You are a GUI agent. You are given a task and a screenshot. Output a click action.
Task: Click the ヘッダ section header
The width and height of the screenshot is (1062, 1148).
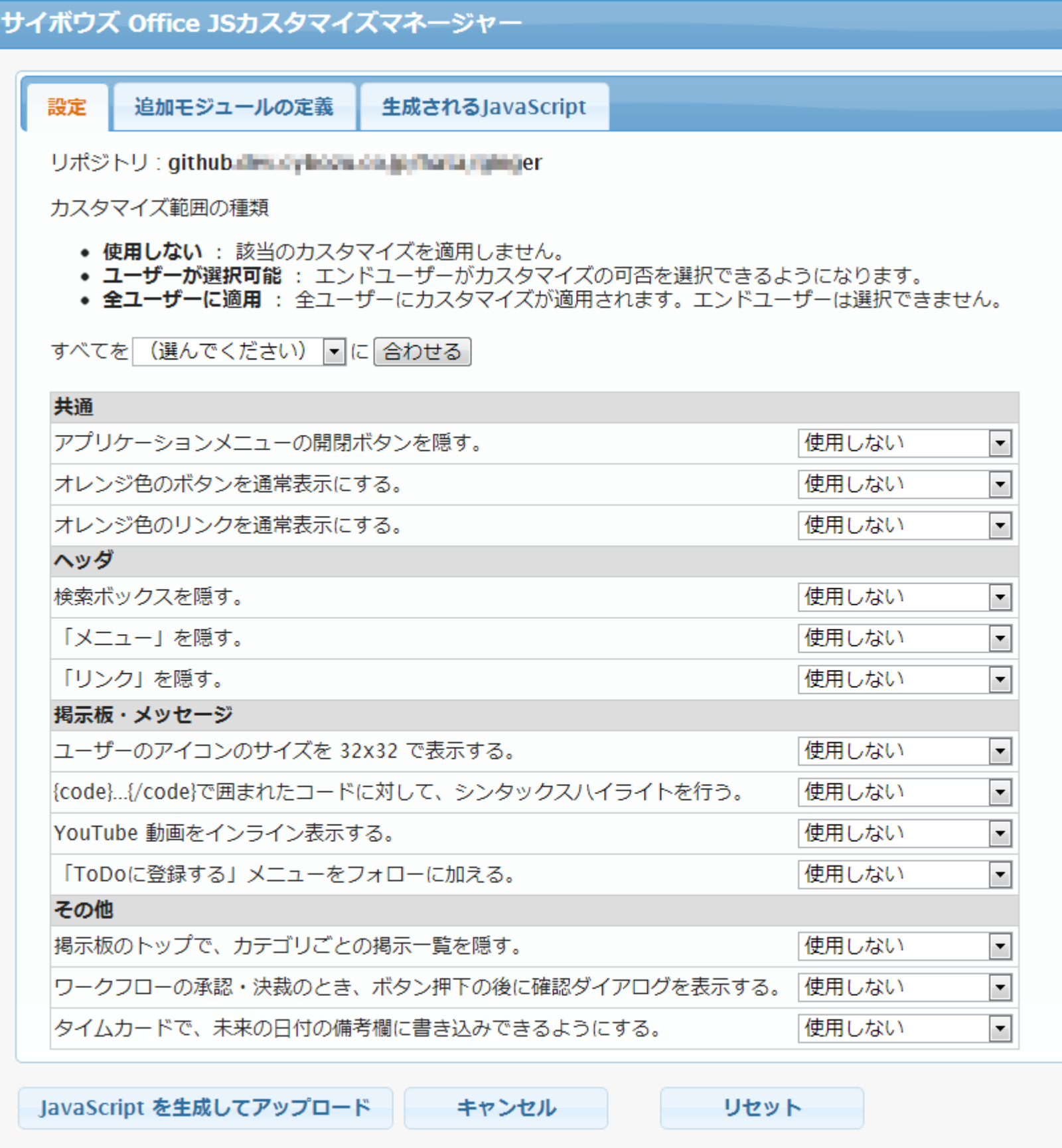(534, 561)
